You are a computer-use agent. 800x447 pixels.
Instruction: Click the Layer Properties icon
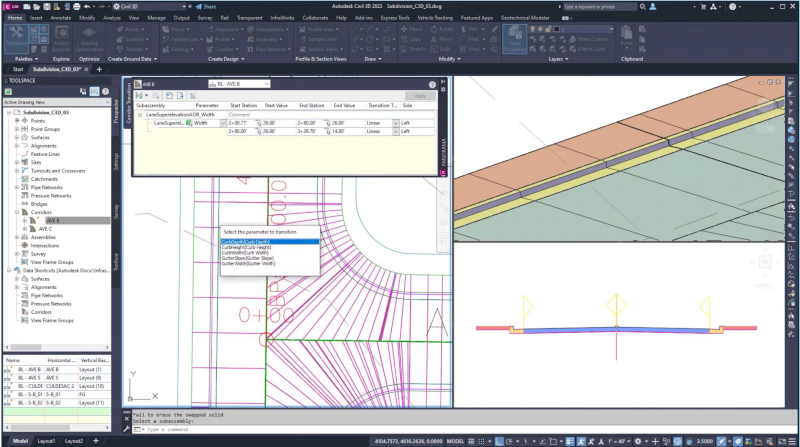coord(514,38)
